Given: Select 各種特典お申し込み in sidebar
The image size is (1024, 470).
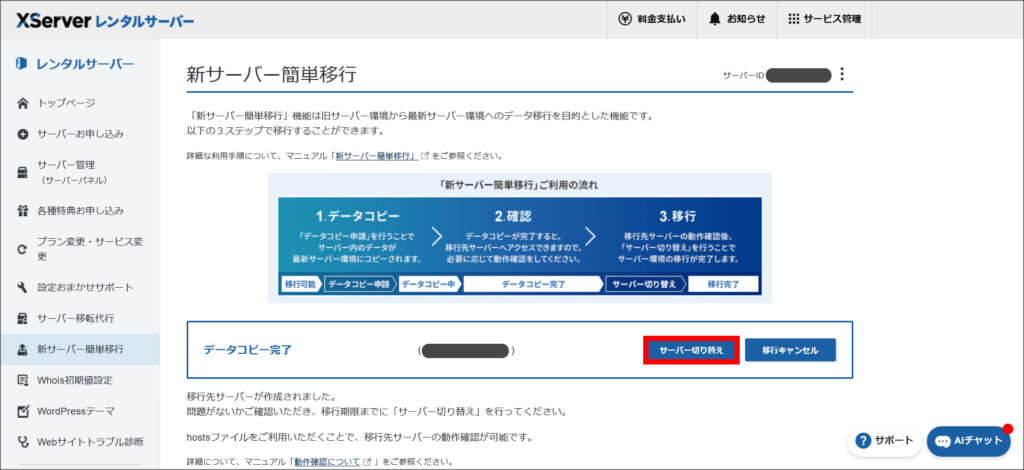Looking at the screenshot, I should click(80, 211).
